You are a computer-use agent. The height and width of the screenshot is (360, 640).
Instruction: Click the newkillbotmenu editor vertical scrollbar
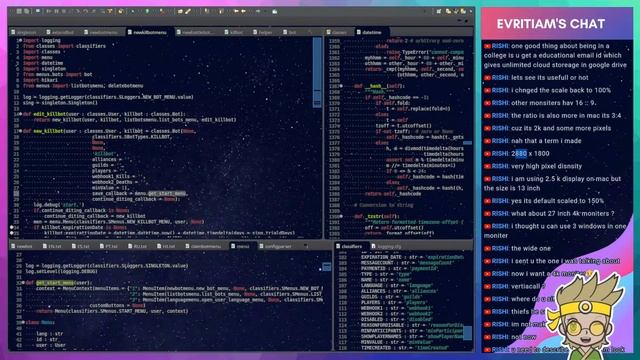[x=317, y=72]
